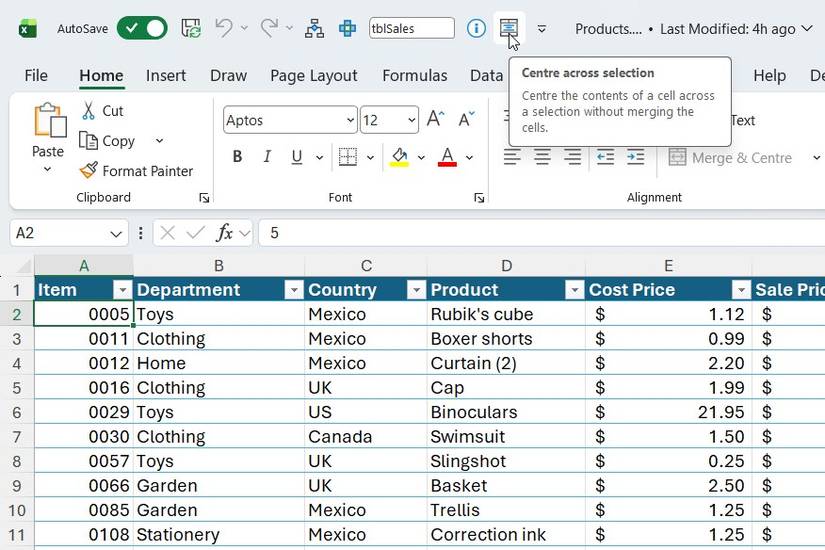Open the Copy options dropdown arrow
The width and height of the screenshot is (825, 550).
coord(159,141)
